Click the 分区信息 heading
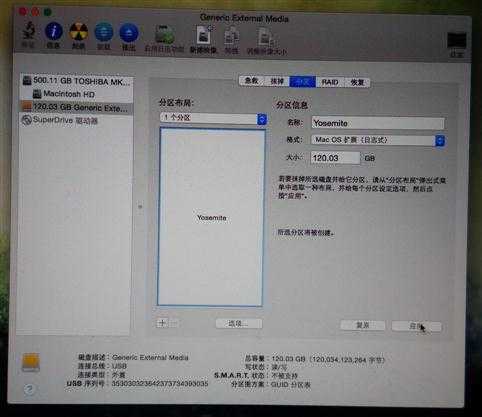This screenshot has width=482, height=417. click(x=292, y=105)
